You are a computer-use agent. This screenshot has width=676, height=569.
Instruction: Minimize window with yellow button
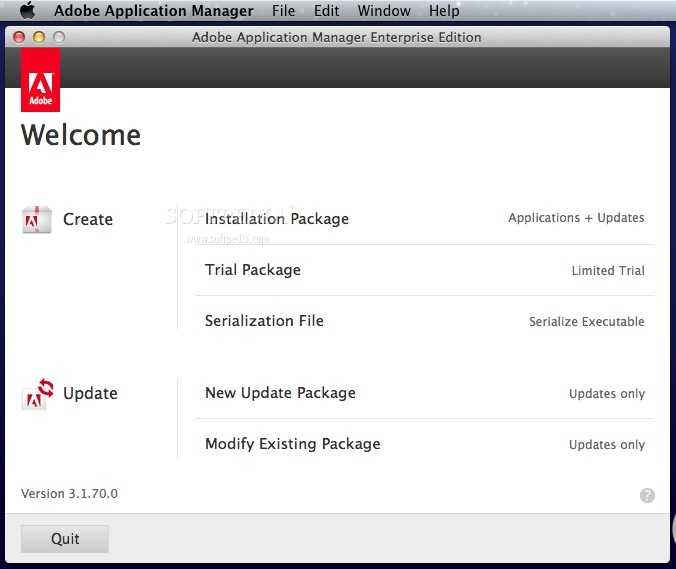39,37
